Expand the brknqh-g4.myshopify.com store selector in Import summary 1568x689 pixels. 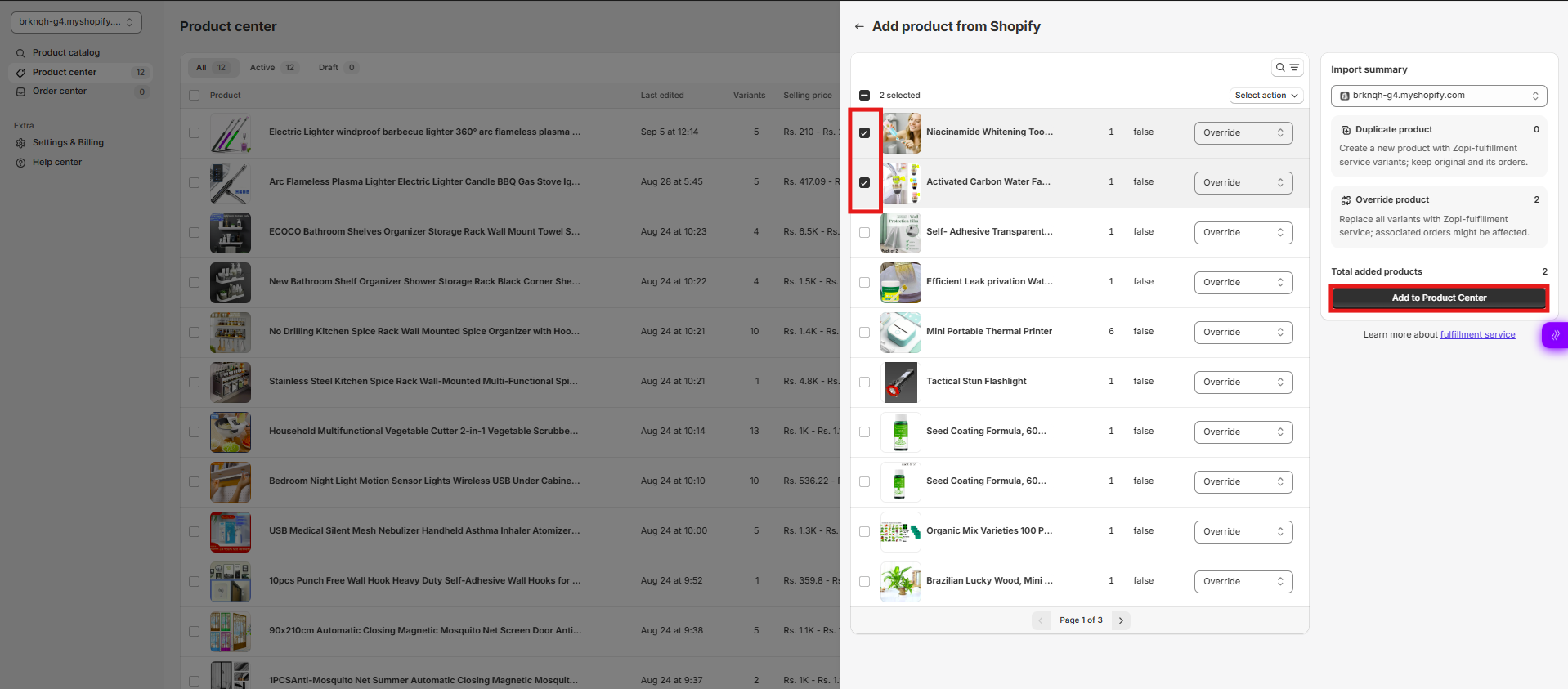(1438, 96)
